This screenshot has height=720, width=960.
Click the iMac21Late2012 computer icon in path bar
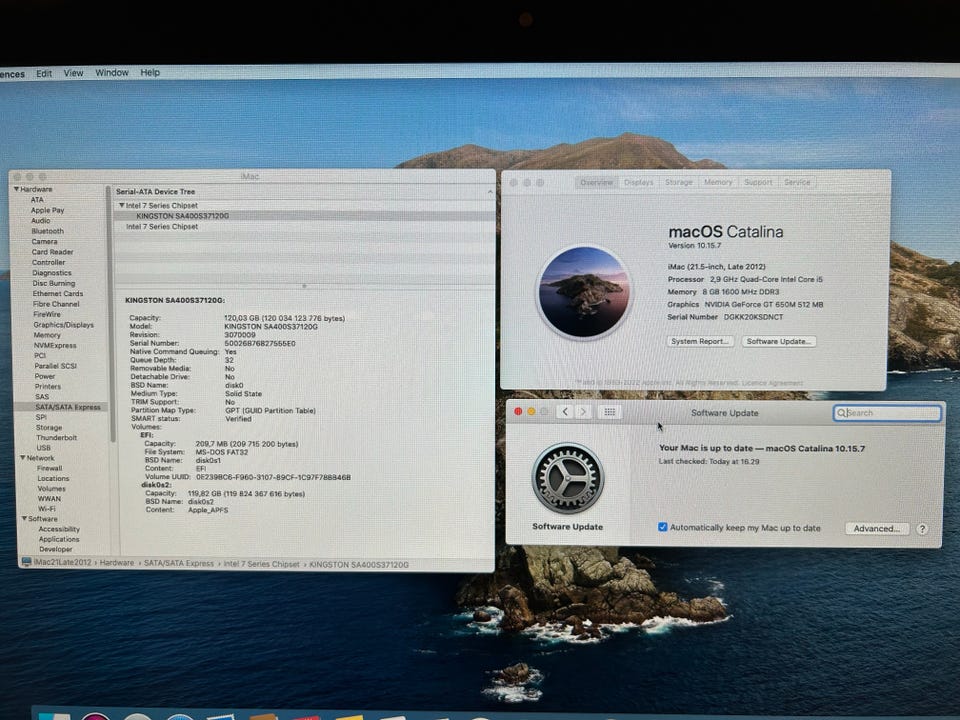coord(26,563)
